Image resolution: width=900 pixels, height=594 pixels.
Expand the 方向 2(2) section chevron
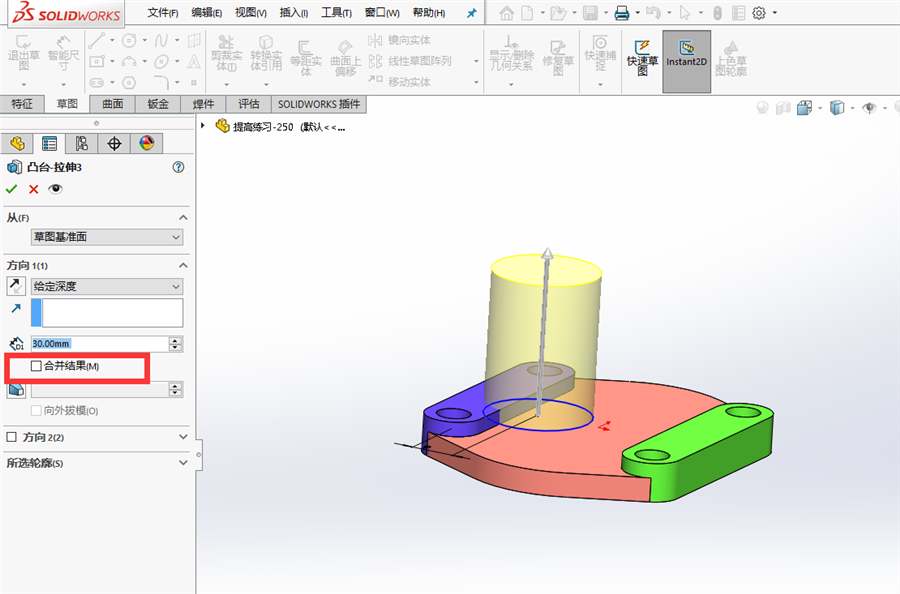click(183, 437)
